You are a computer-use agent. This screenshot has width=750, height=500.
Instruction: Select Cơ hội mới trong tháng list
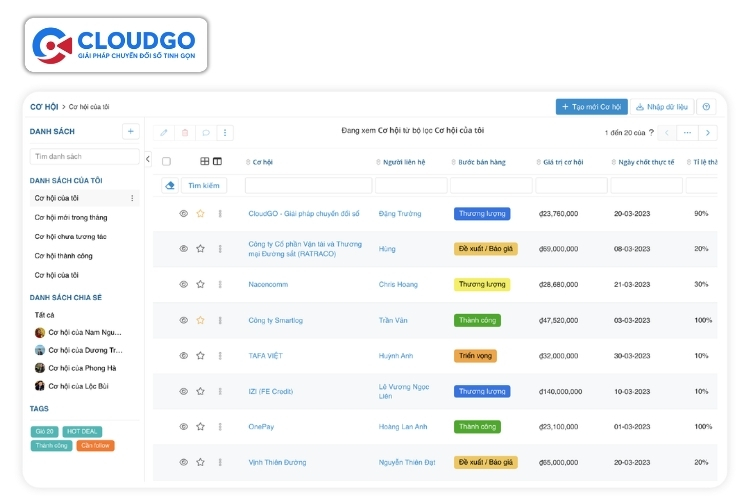(71, 217)
